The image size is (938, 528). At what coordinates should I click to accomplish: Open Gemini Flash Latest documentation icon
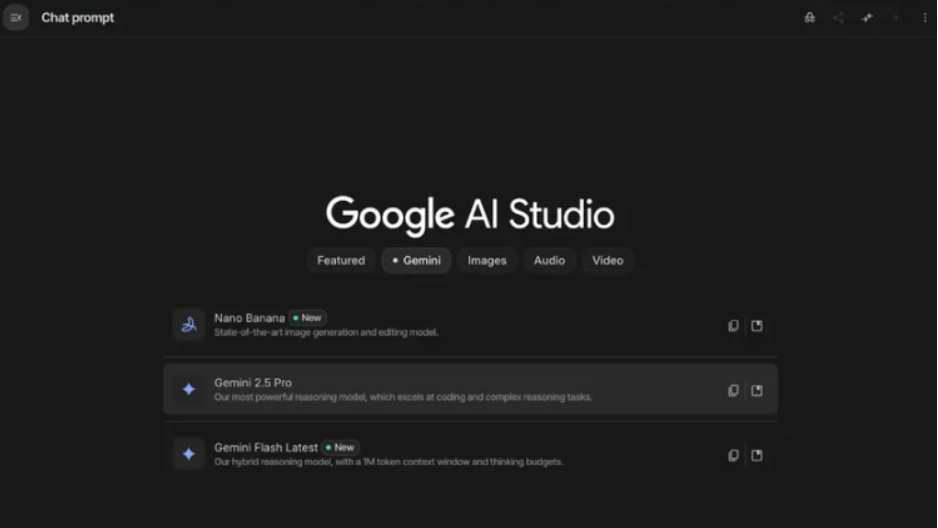click(757, 455)
